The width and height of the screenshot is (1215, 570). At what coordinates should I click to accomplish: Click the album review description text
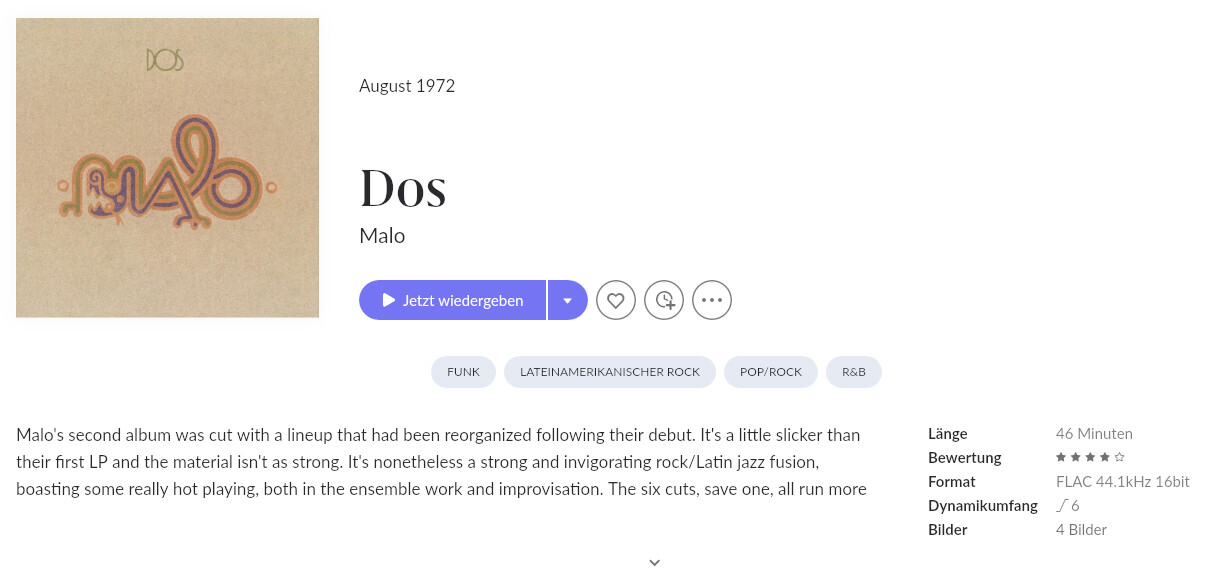440,462
